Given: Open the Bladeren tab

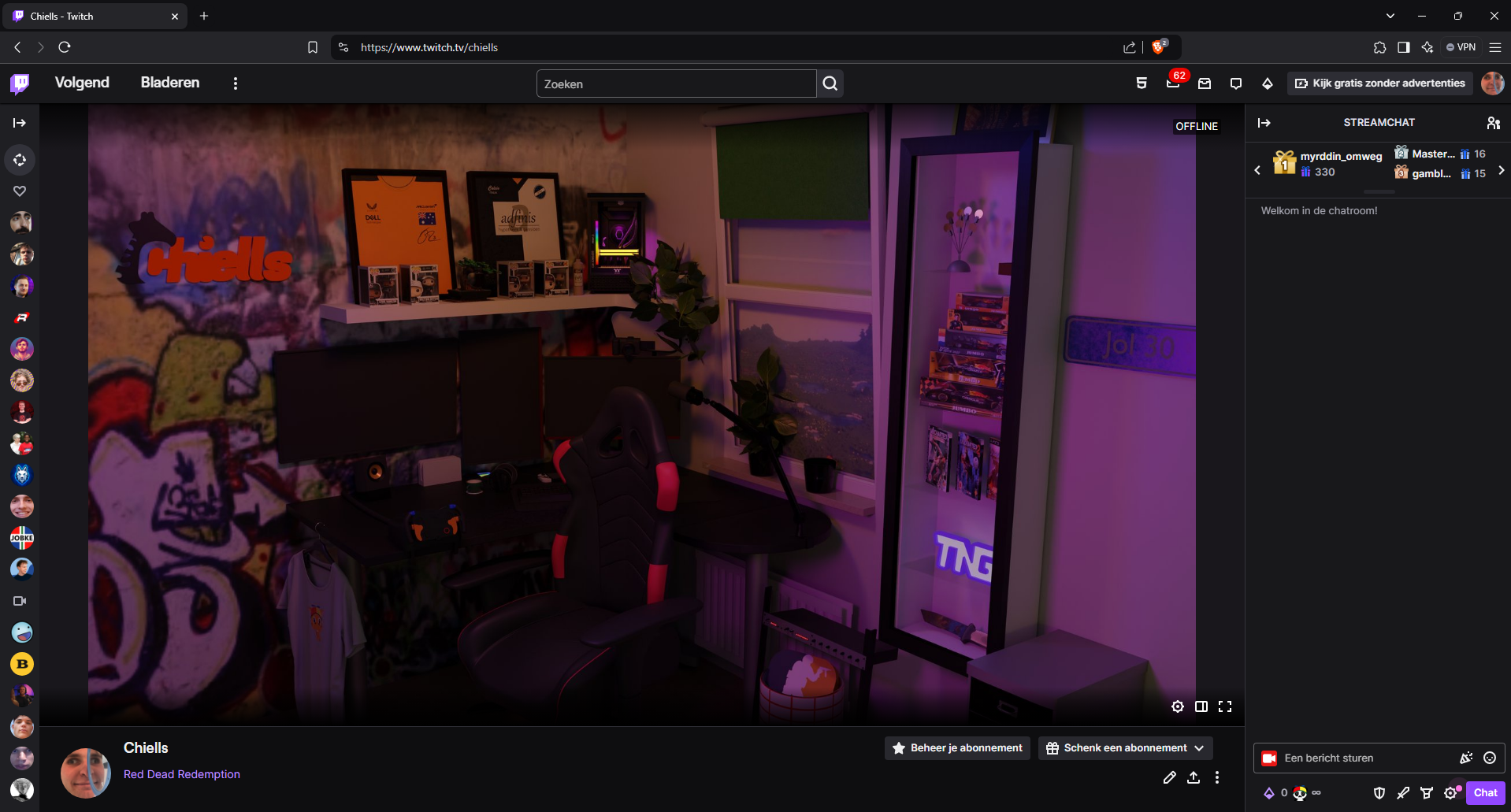Looking at the screenshot, I should pos(170,83).
